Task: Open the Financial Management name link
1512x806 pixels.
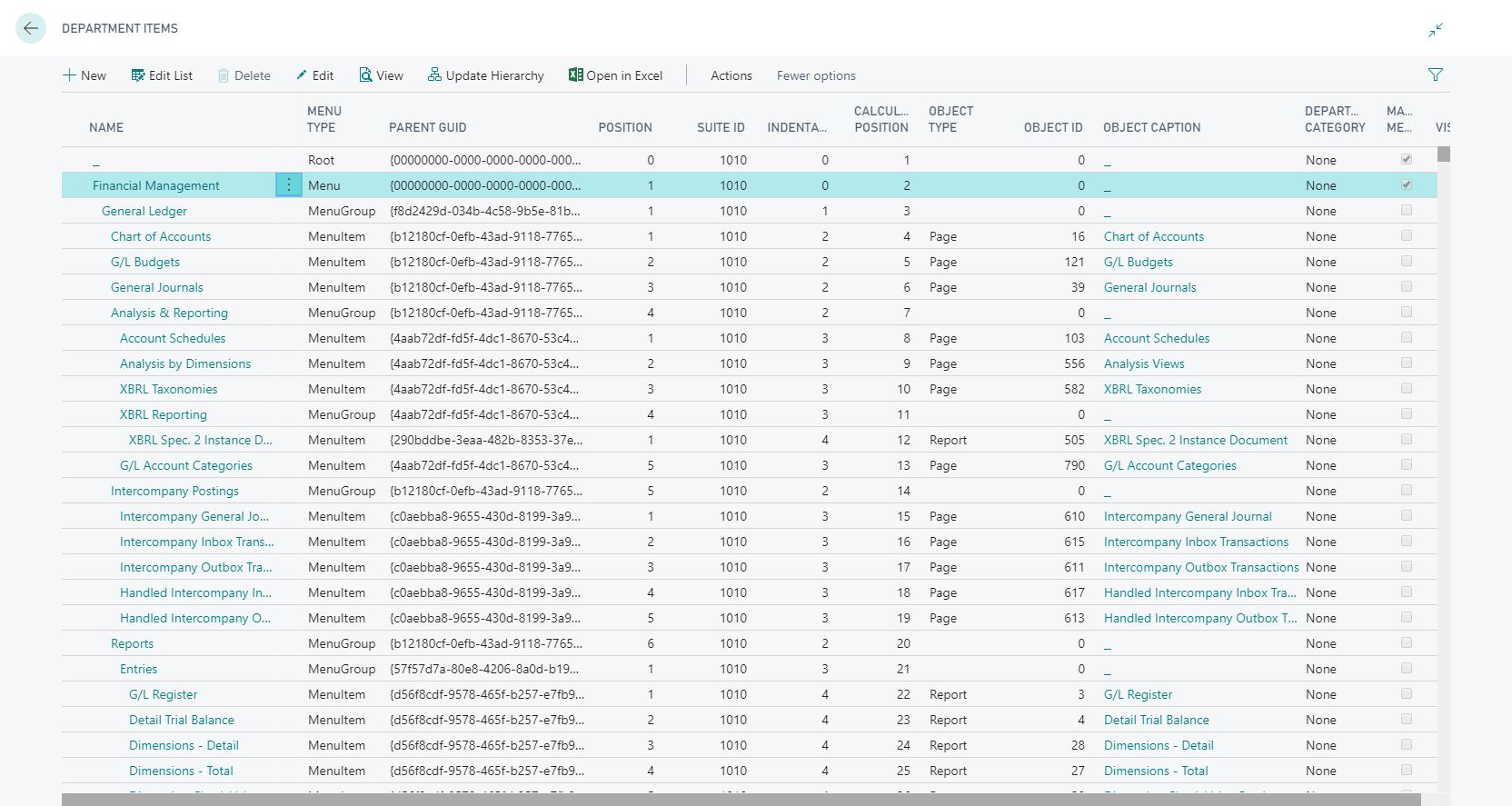Action: [156, 185]
